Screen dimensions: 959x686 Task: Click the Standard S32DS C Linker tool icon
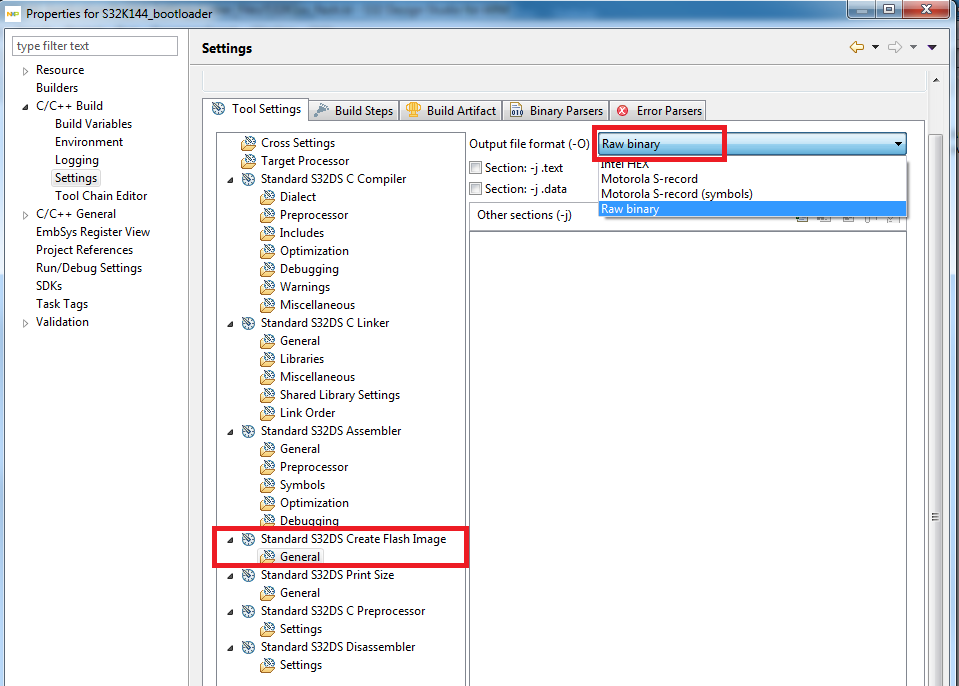tap(248, 323)
